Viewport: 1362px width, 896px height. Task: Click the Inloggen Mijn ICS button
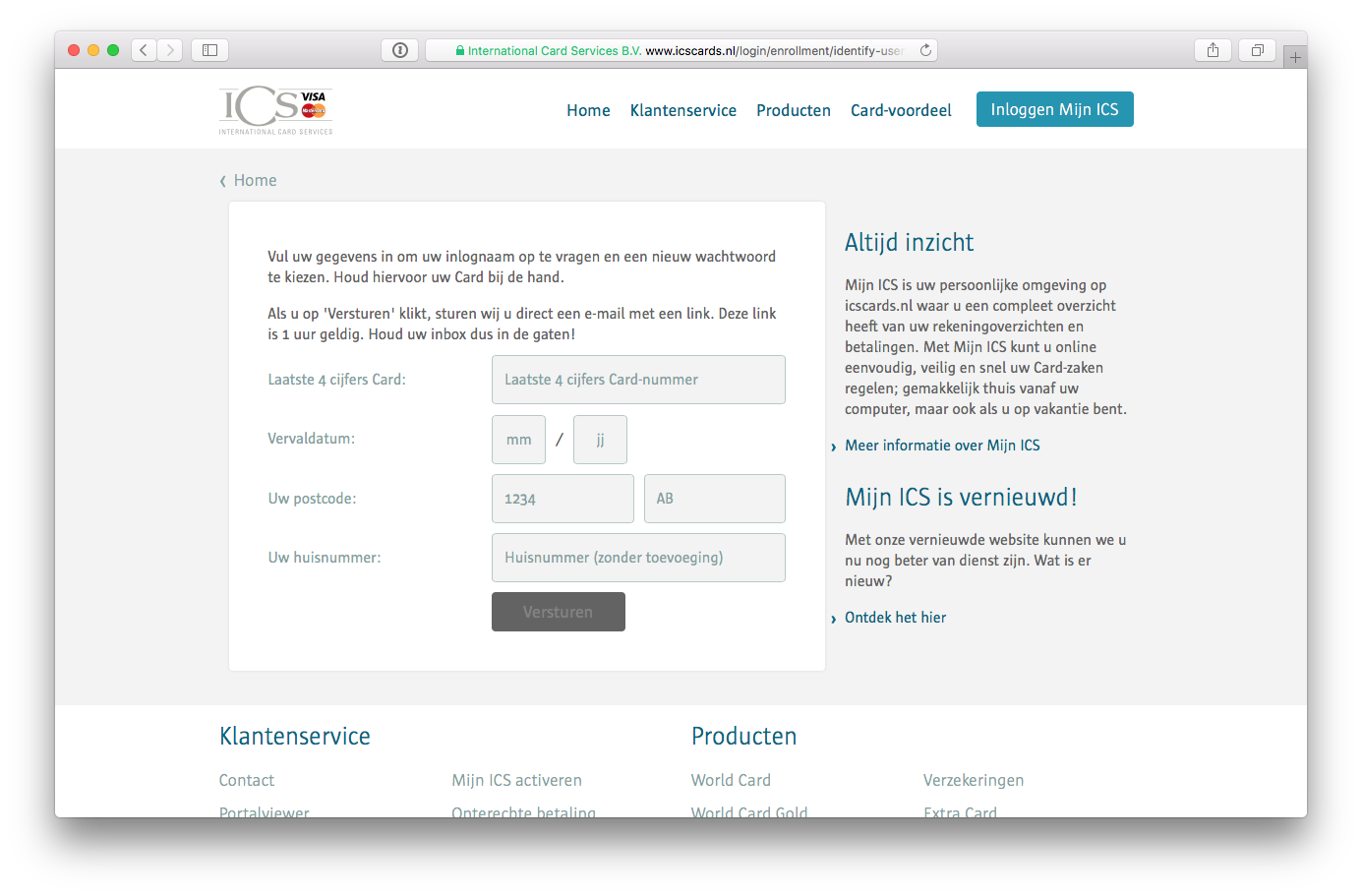click(1054, 109)
